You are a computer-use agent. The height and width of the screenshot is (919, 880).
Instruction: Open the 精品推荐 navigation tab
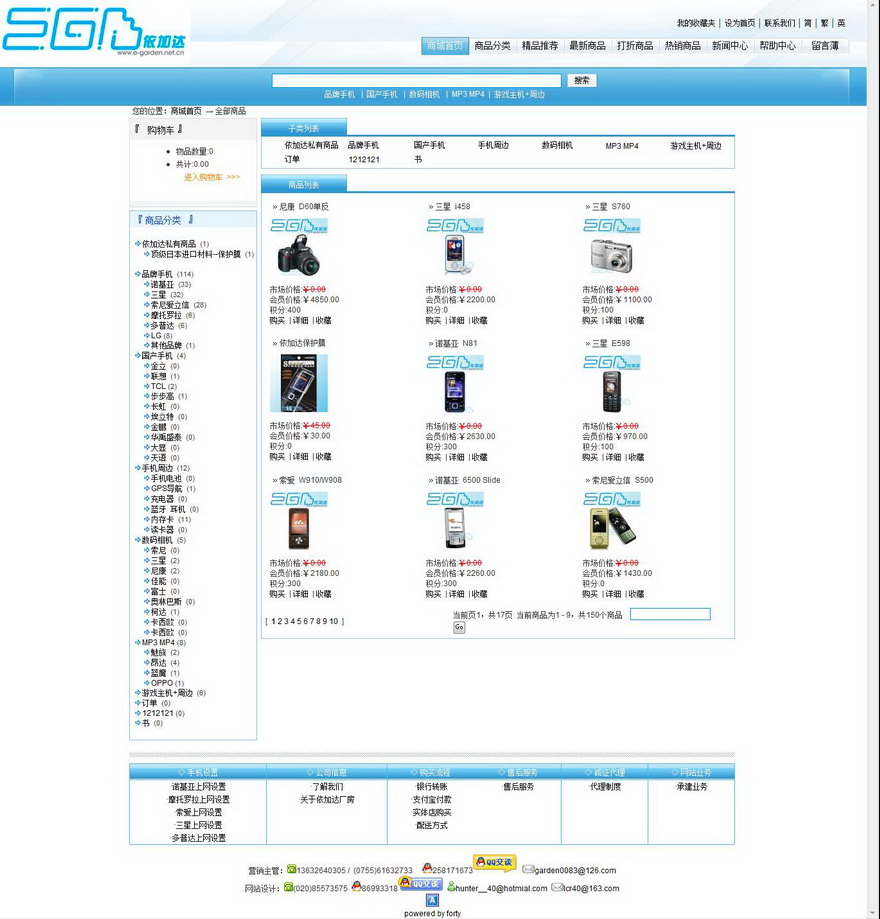540,46
